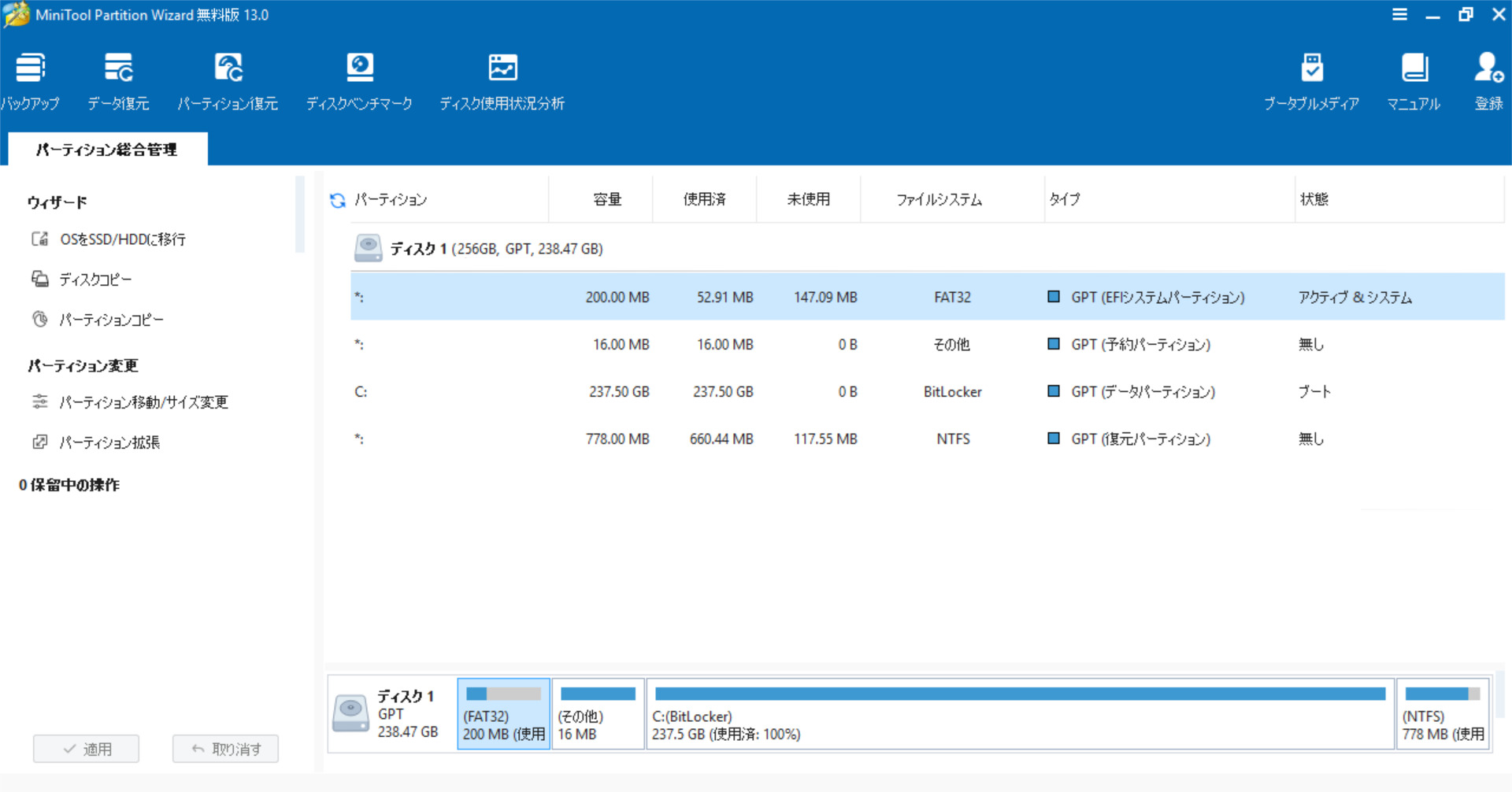This screenshot has width=1512, height=792.
Task: Select the パーティション総合管理 tab
Action: pos(107,150)
